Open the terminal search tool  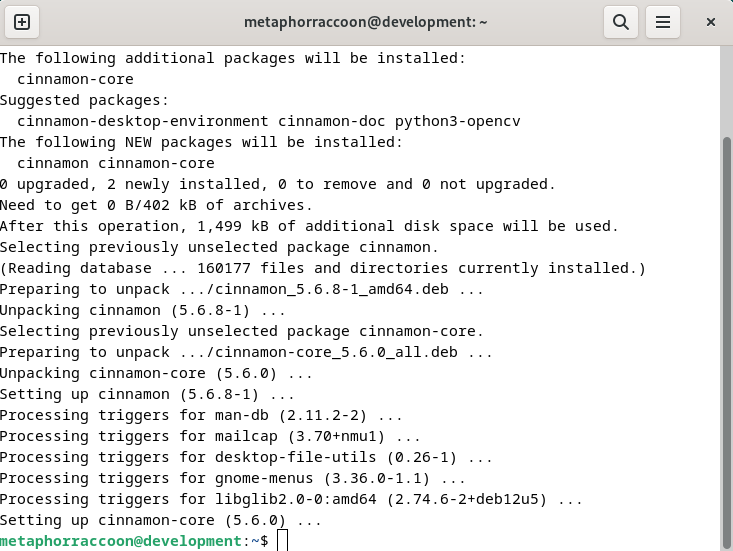coord(621,22)
